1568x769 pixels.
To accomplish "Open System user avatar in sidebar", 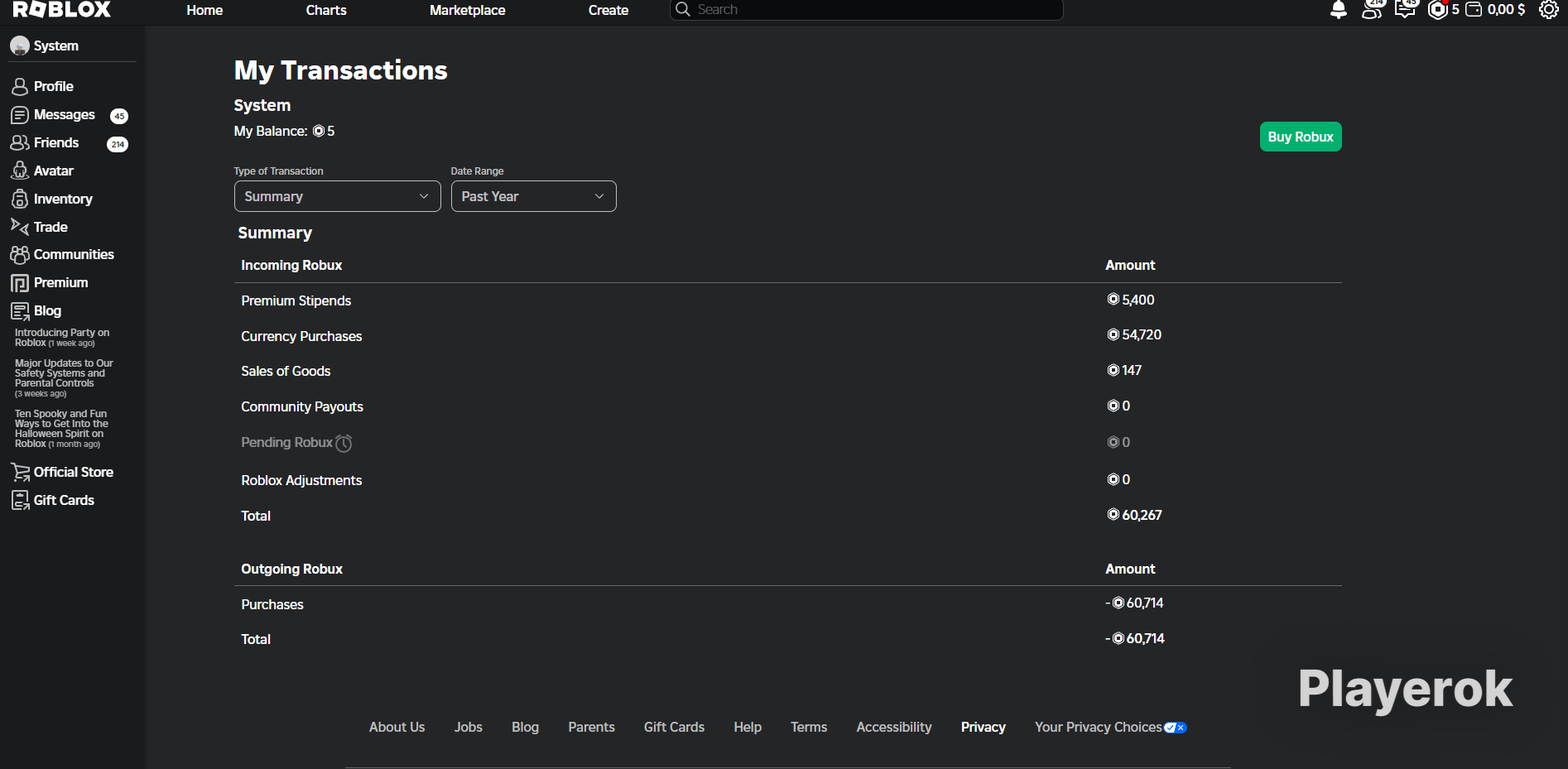I will pos(20,46).
